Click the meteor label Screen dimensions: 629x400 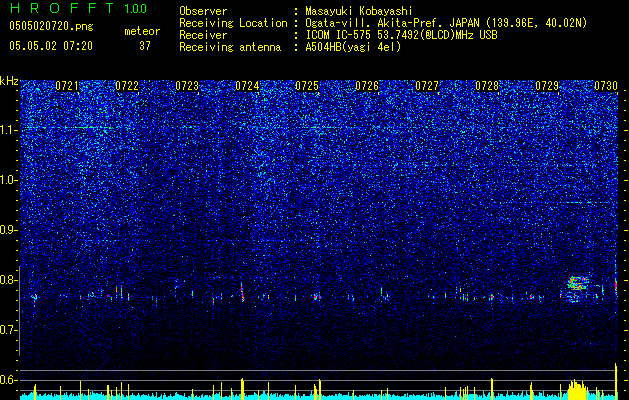pos(142,31)
